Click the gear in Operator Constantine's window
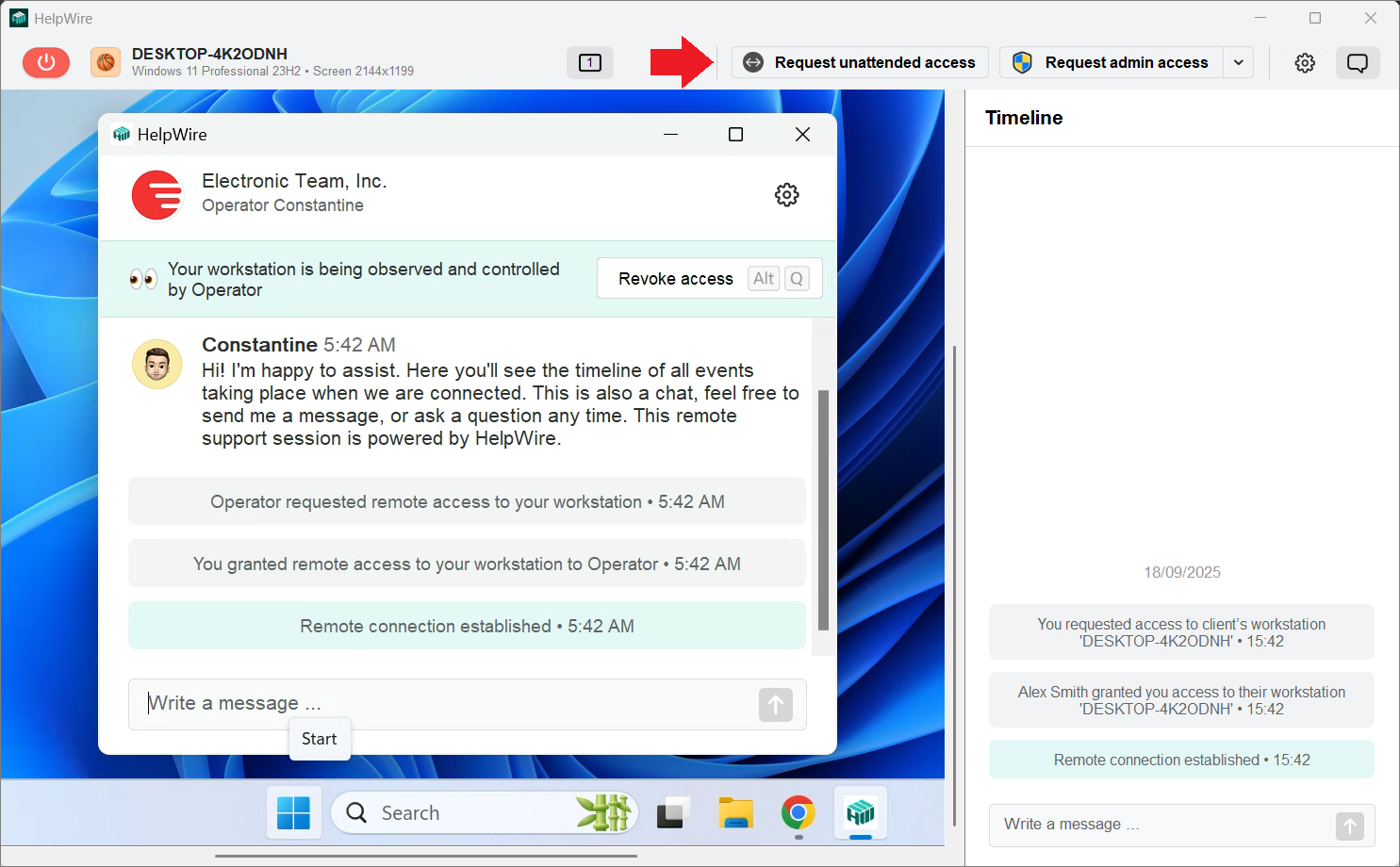Viewport: 1400px width, 867px height. pyautogui.click(x=787, y=195)
